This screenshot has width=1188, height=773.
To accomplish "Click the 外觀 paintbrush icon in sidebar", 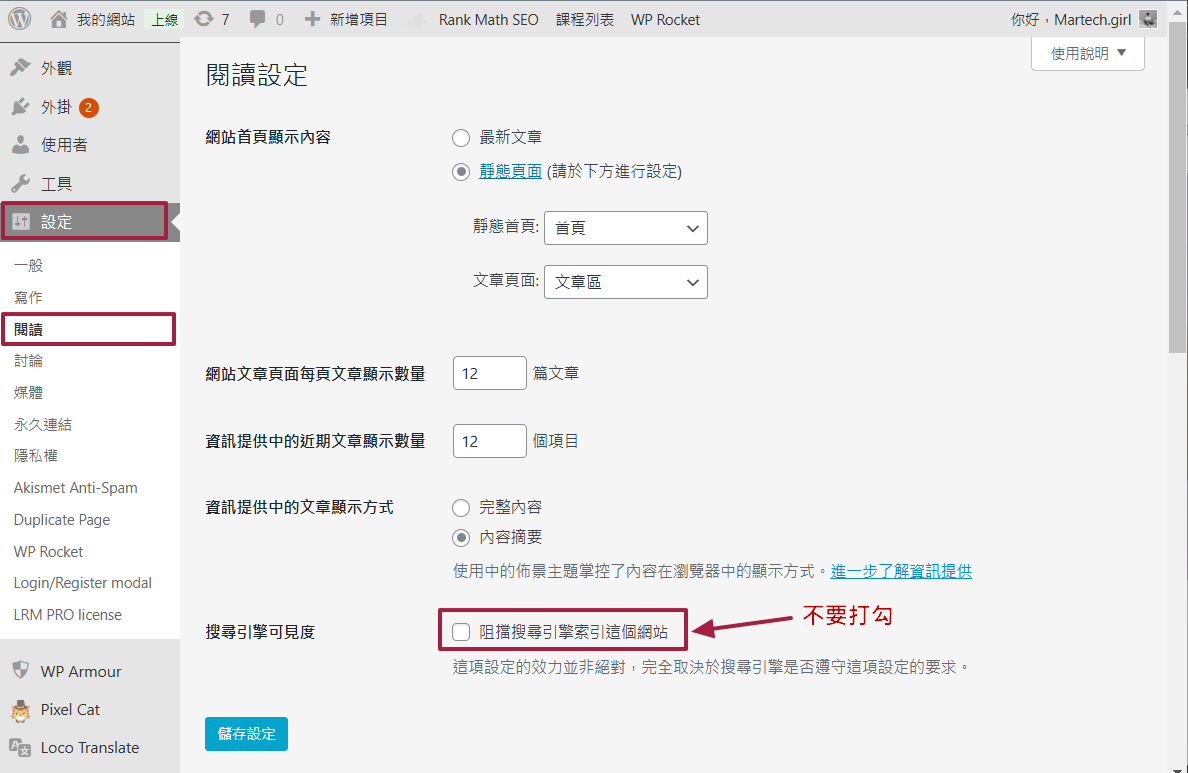I will tap(20, 68).
